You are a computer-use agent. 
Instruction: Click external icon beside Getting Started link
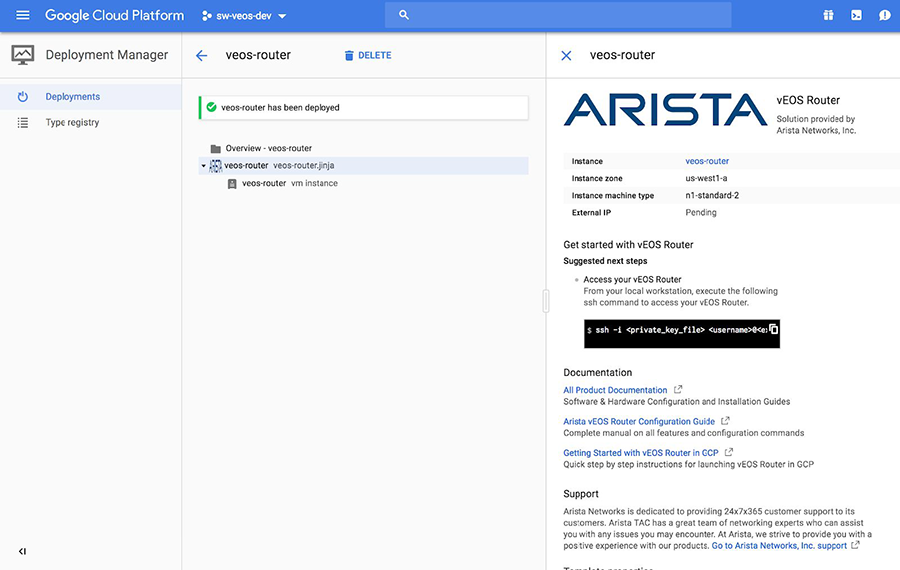pos(728,452)
